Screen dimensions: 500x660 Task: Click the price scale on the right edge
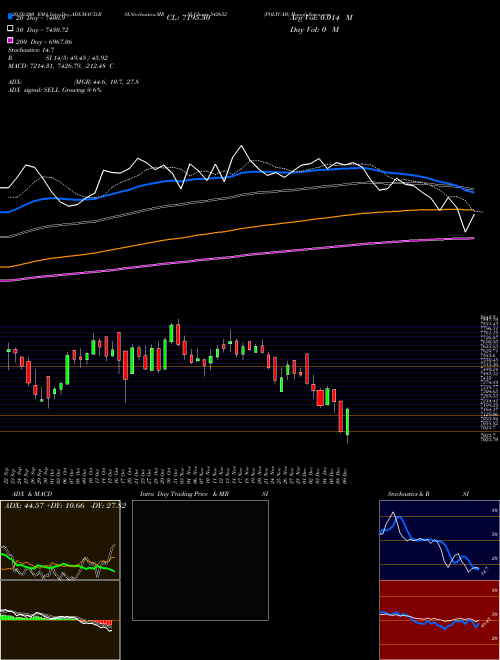[x=490, y=378]
